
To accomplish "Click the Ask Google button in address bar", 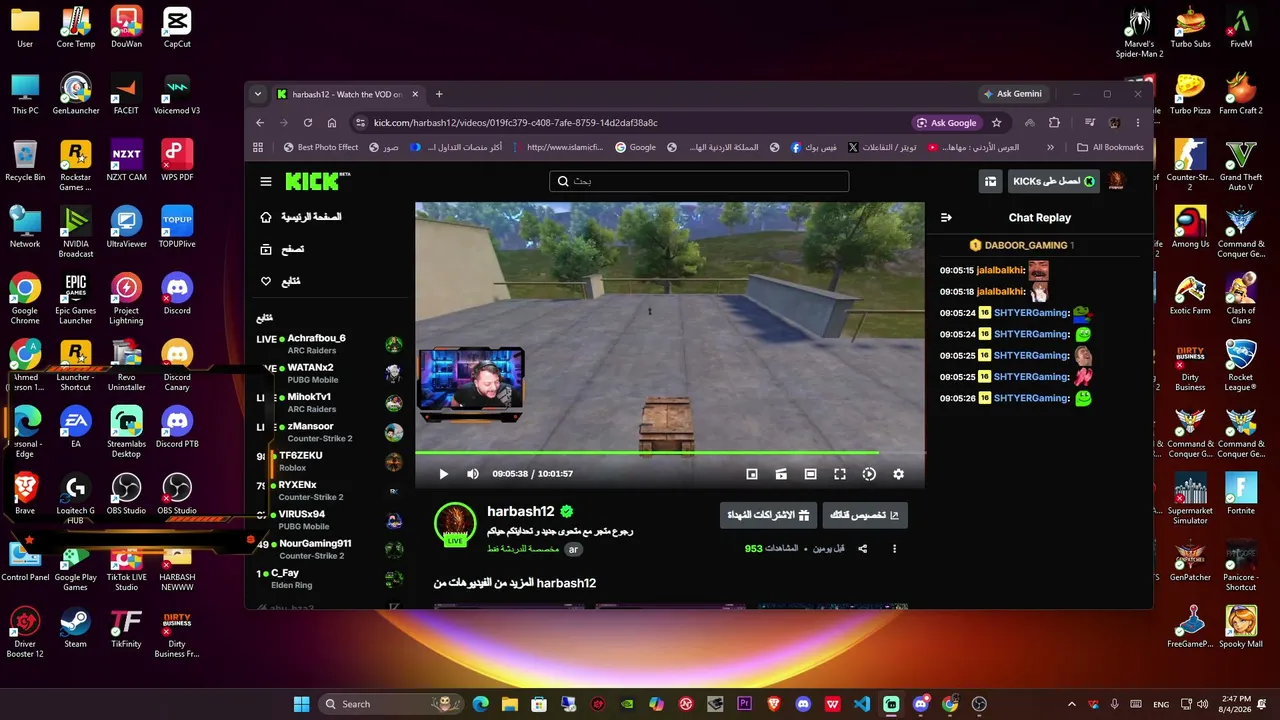I will click(946, 123).
